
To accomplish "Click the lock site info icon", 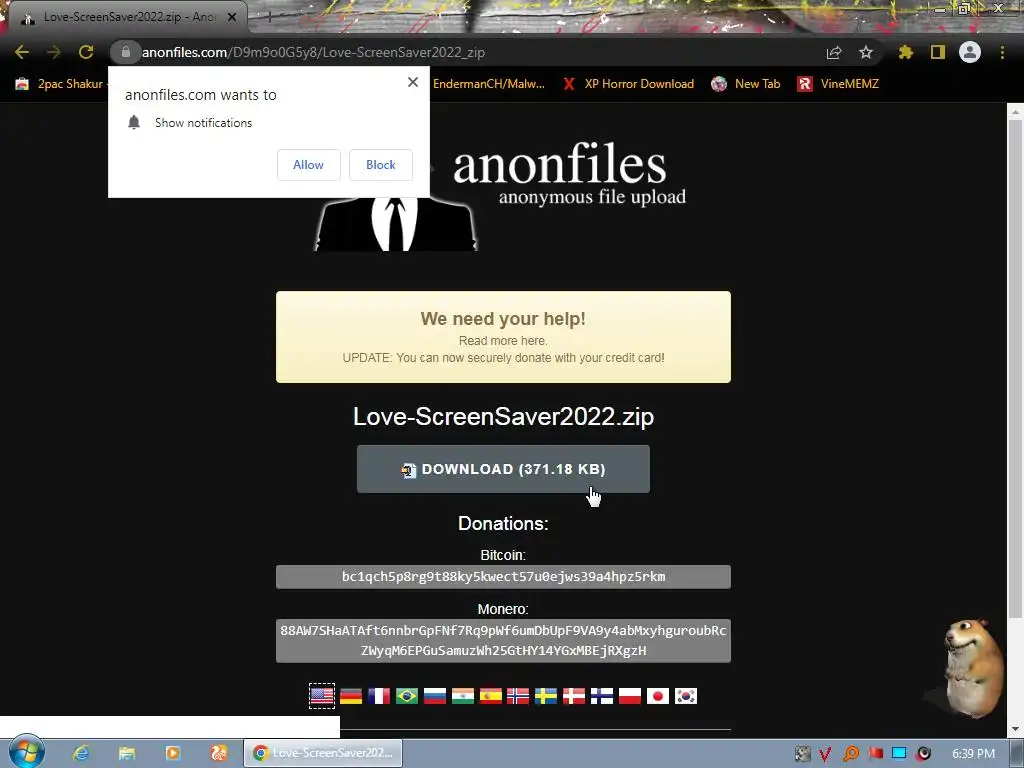I will tap(126, 52).
